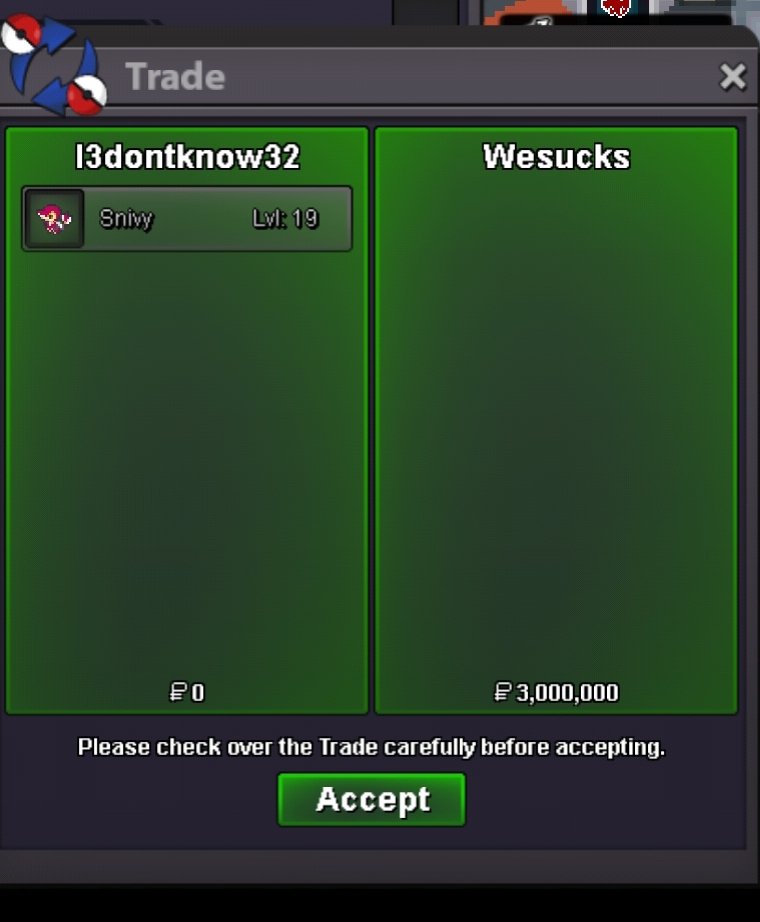Click the empty Wesucks offer panel
This screenshot has height=922, width=760.
click(556, 423)
